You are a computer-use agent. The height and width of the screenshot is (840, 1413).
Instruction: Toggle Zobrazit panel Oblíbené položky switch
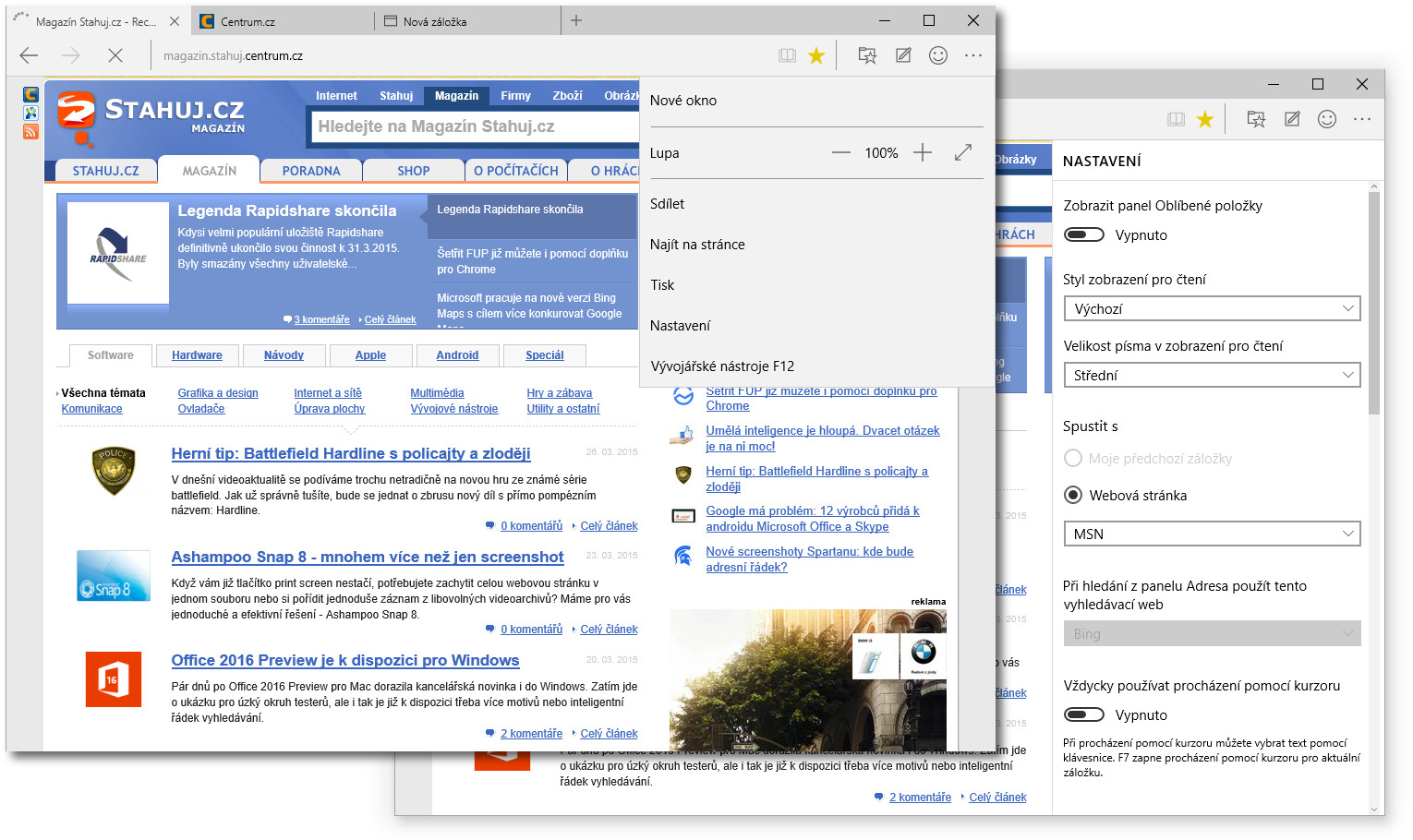1084,234
